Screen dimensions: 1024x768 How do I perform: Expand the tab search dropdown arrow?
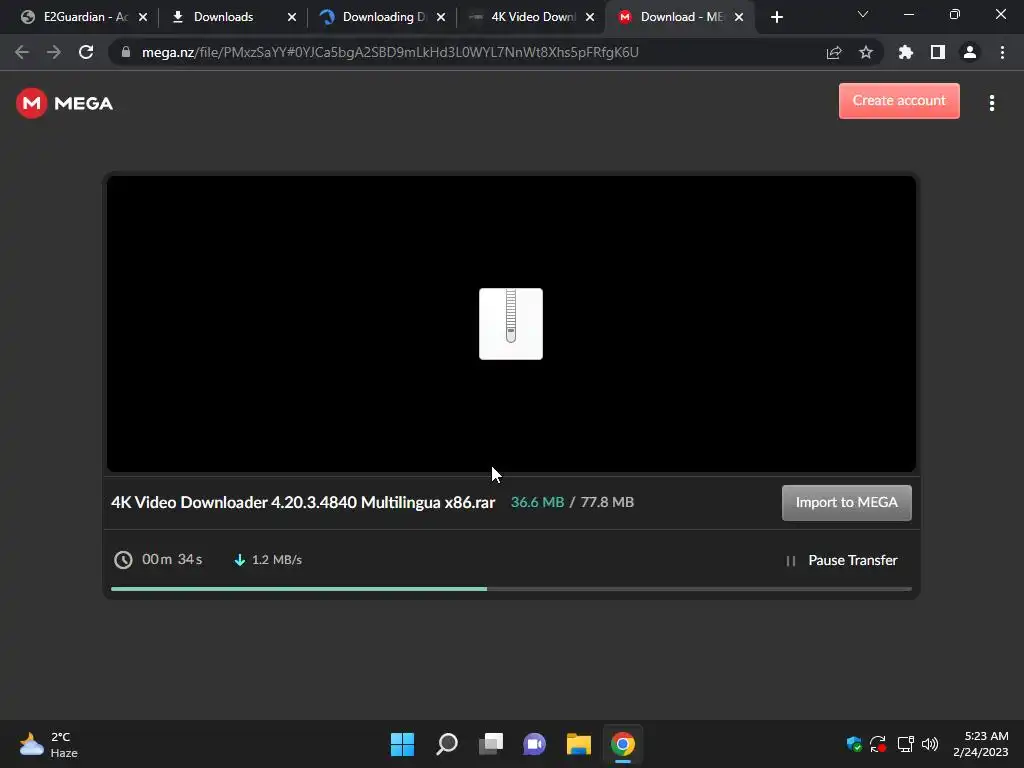(863, 14)
